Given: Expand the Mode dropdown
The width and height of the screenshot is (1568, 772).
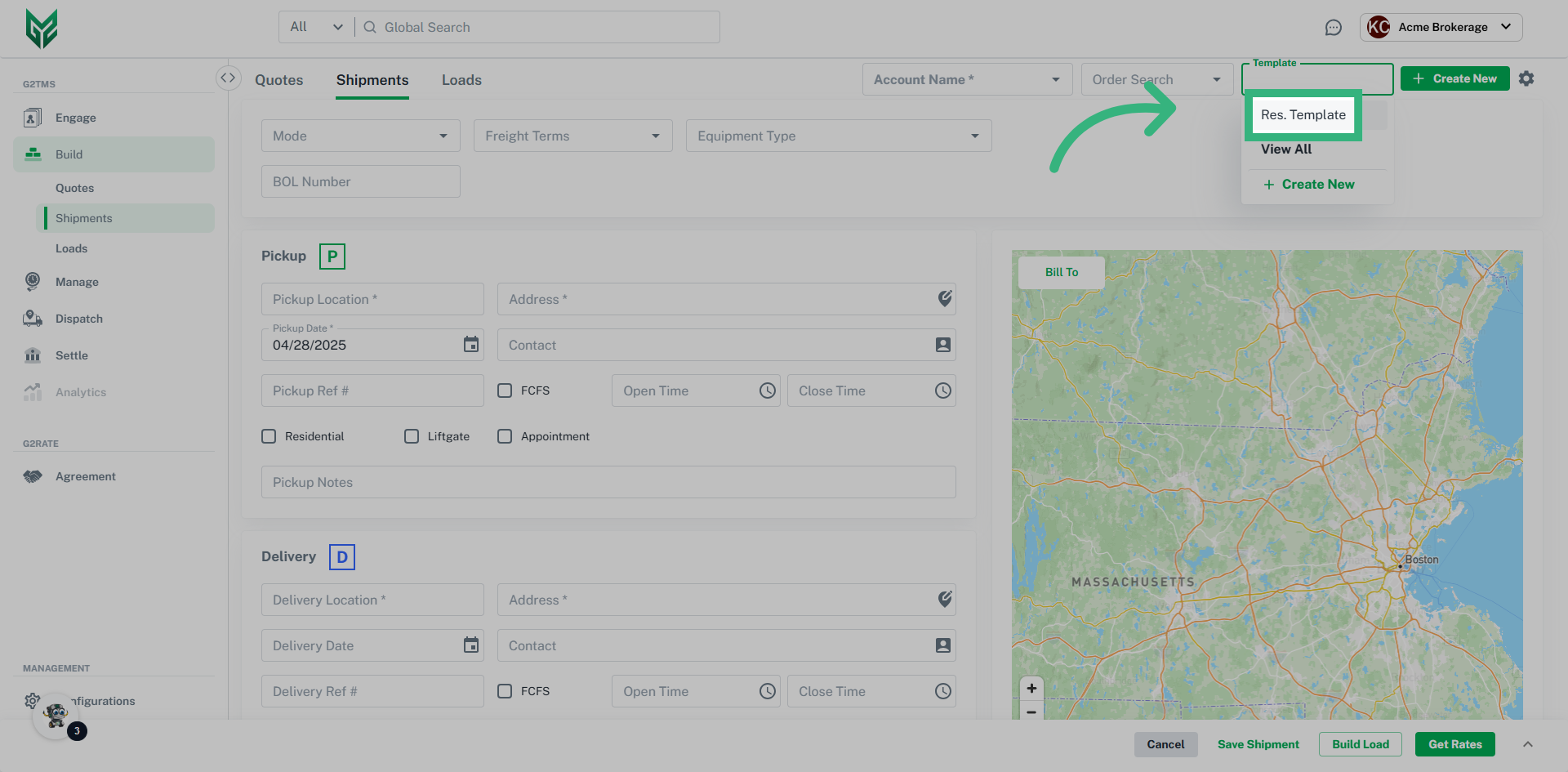Looking at the screenshot, I should tap(360, 136).
